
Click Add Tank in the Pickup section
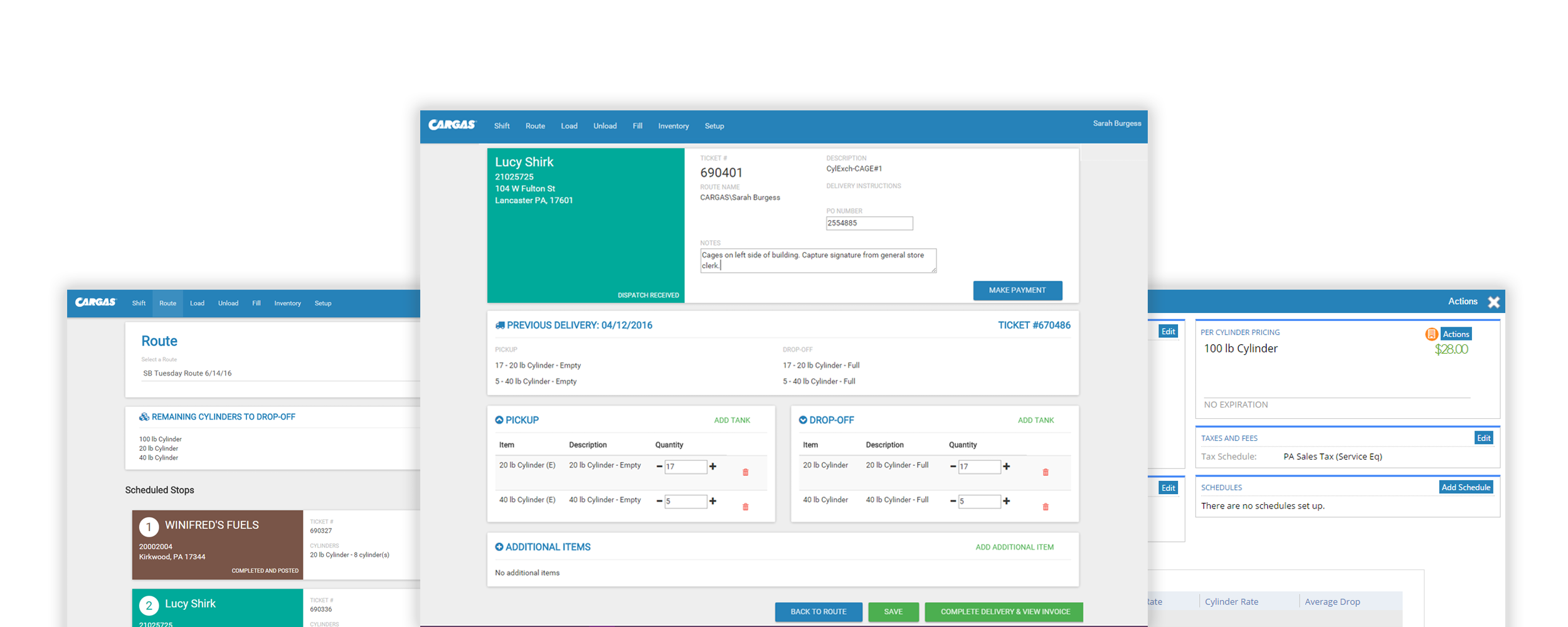point(732,420)
